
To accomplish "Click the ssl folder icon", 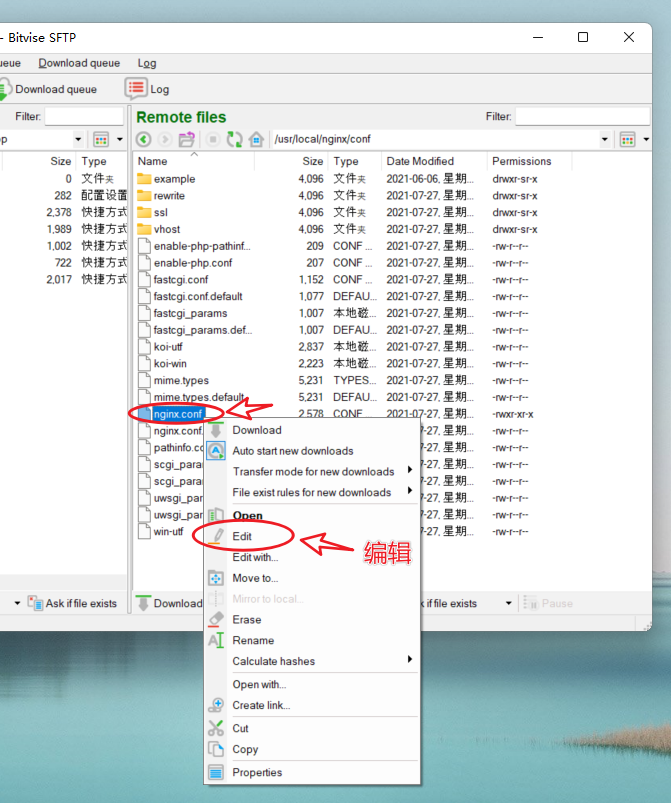I will [144, 213].
